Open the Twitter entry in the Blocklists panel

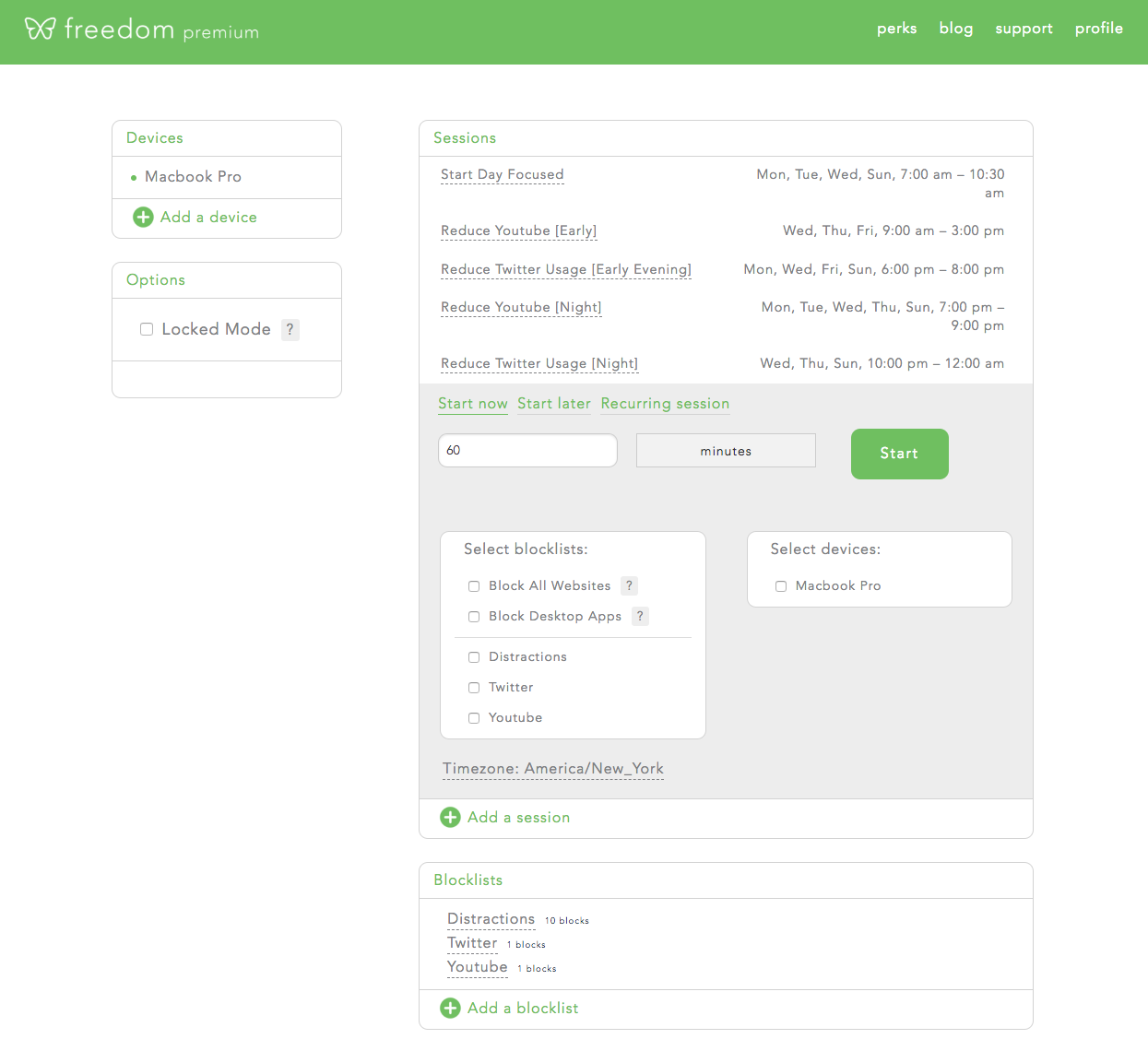tap(472, 943)
